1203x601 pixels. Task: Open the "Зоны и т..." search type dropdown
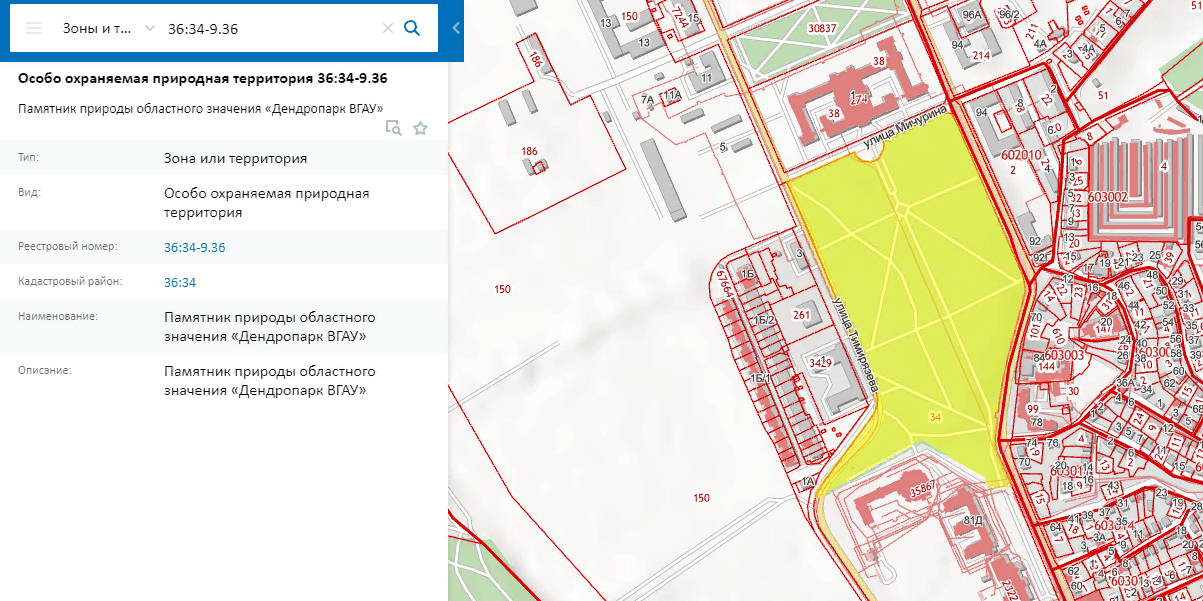coord(108,28)
